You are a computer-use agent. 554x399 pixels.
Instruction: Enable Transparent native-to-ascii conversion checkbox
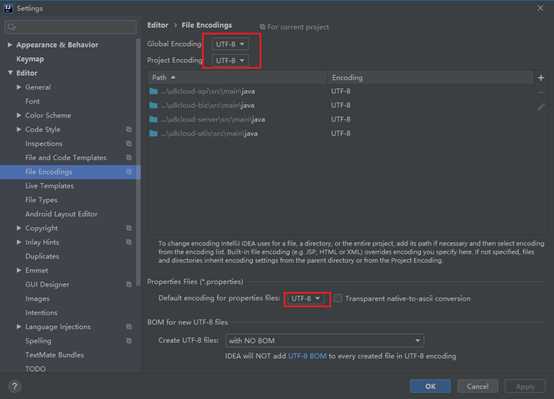pos(338,299)
